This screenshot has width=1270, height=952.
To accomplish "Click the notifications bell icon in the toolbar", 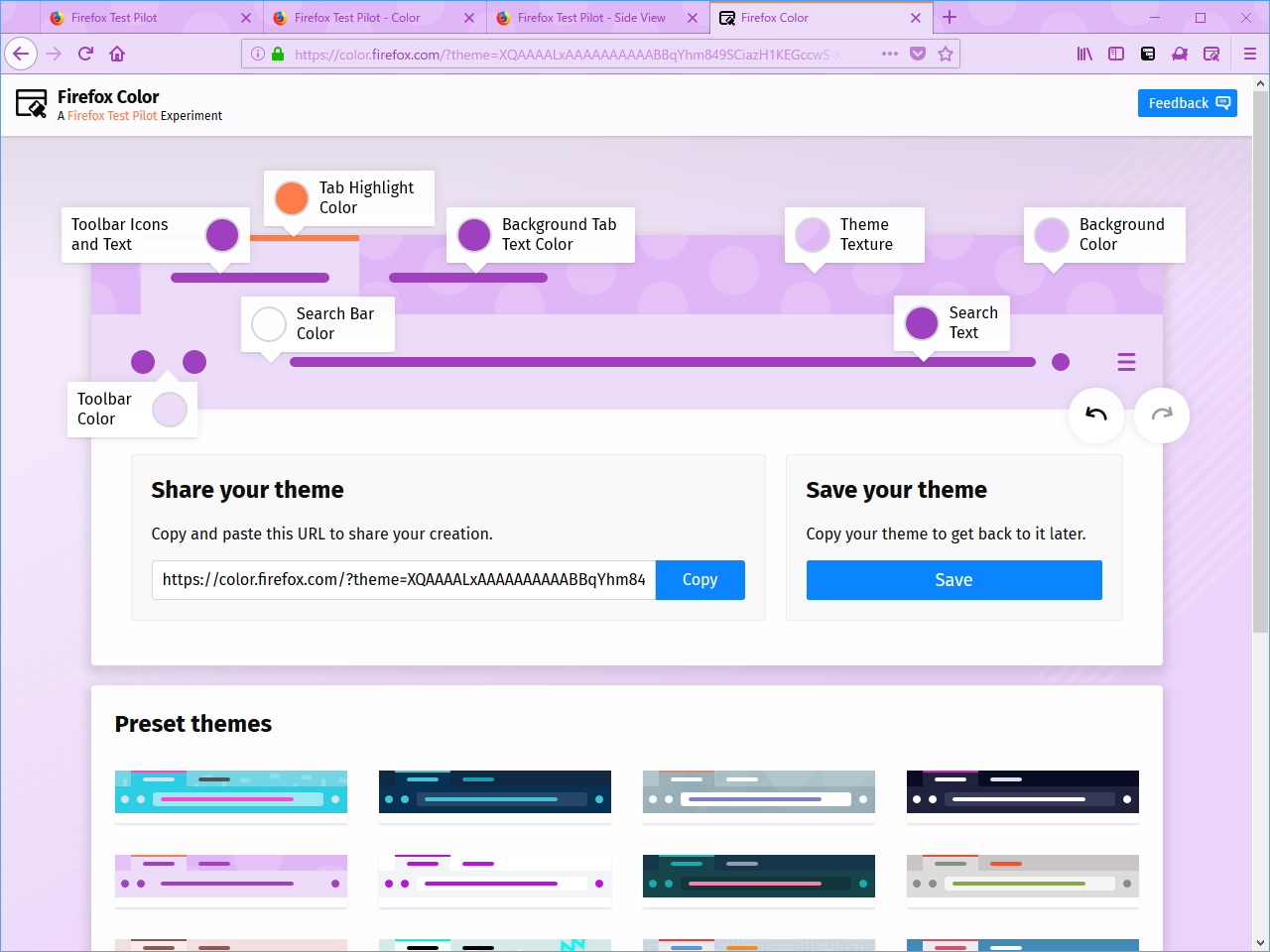I will (1180, 54).
